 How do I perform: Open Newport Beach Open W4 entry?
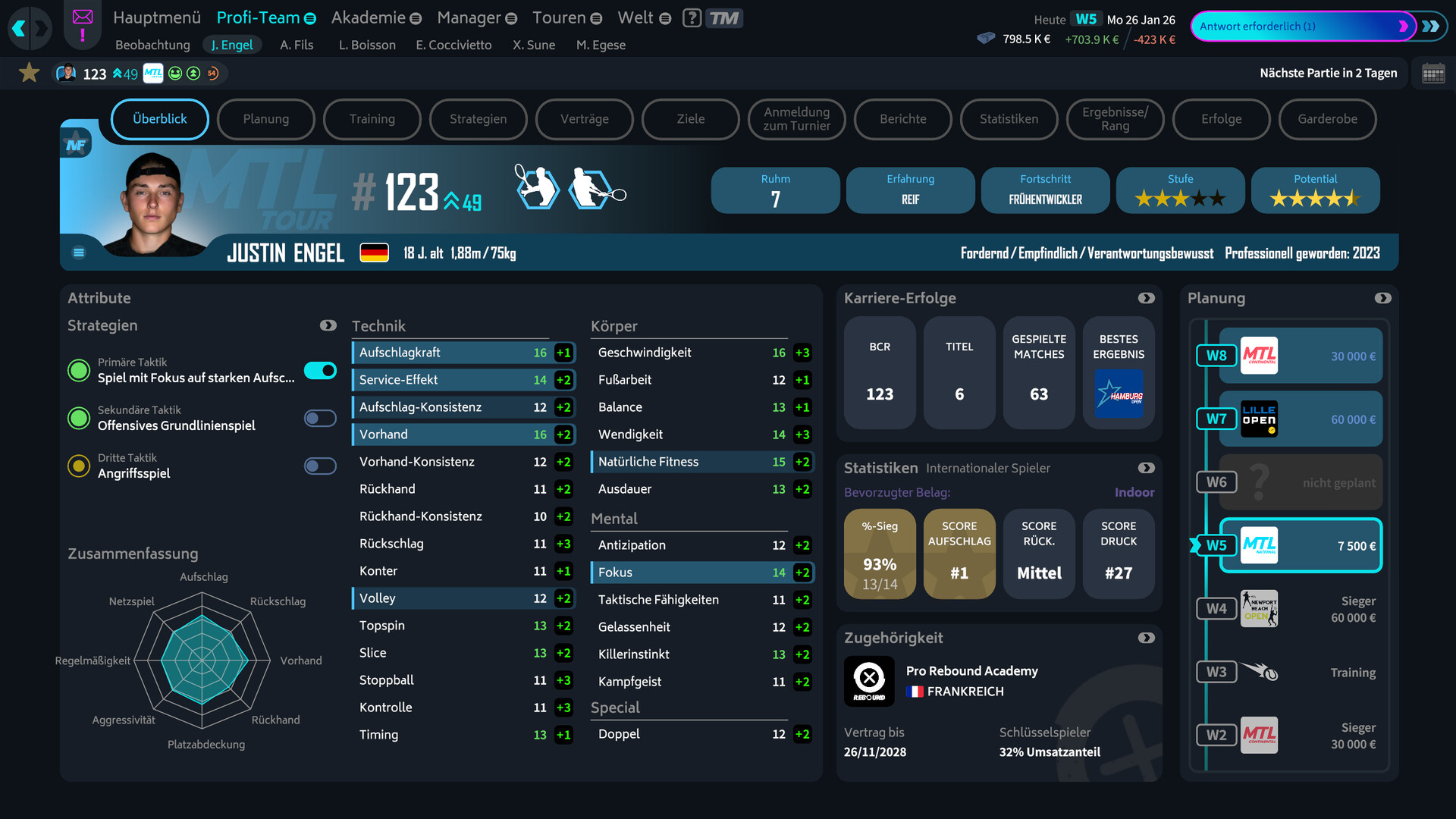point(1301,608)
